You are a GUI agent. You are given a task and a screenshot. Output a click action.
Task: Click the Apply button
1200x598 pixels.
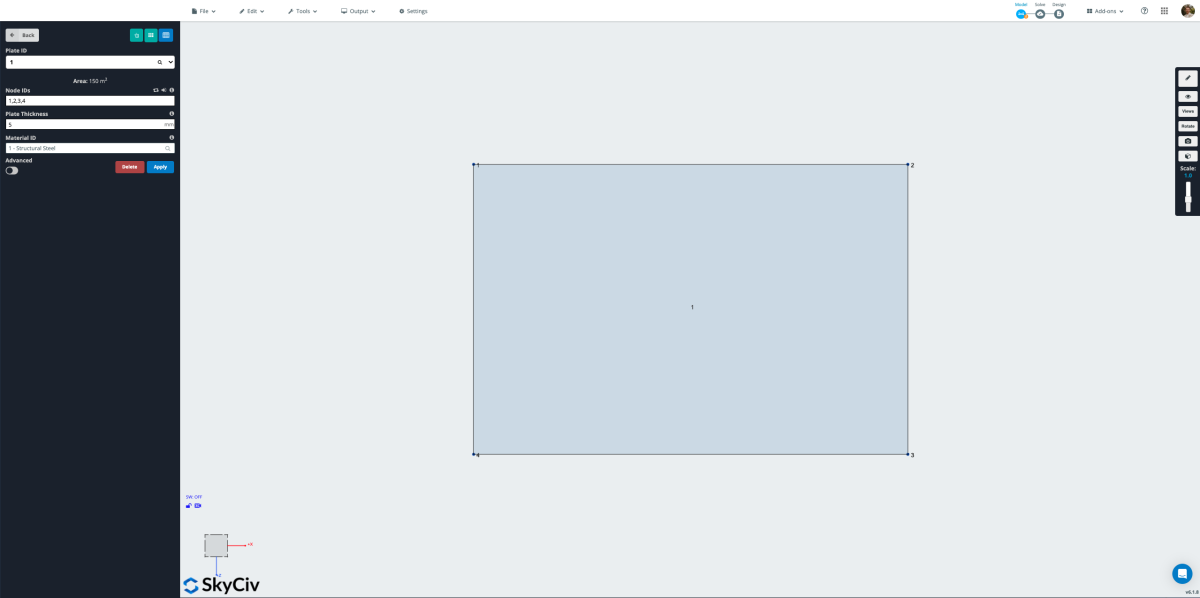[159, 167]
